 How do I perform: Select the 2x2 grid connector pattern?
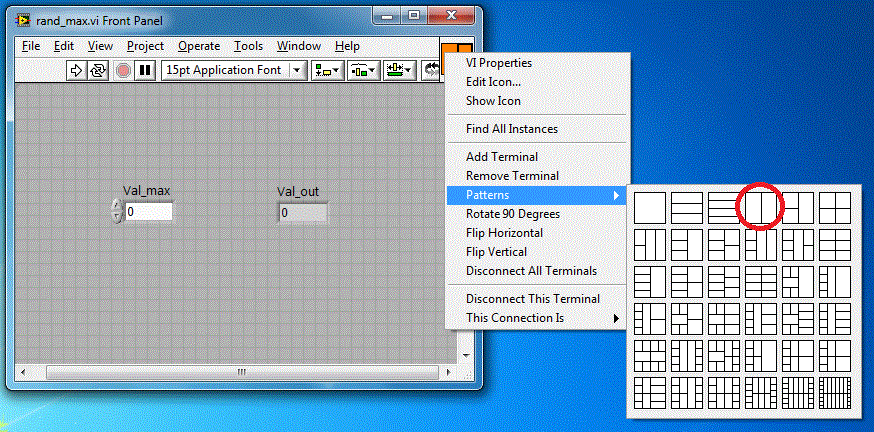click(x=834, y=208)
